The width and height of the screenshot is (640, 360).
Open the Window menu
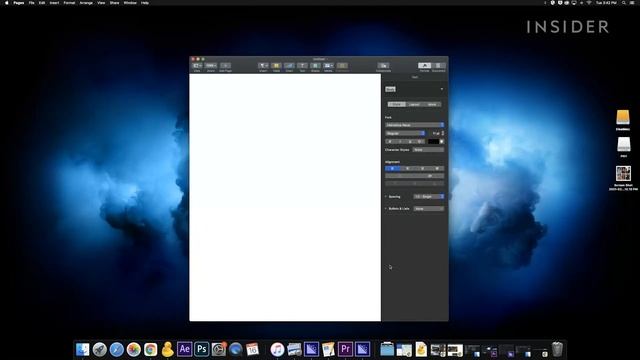(130, 3)
